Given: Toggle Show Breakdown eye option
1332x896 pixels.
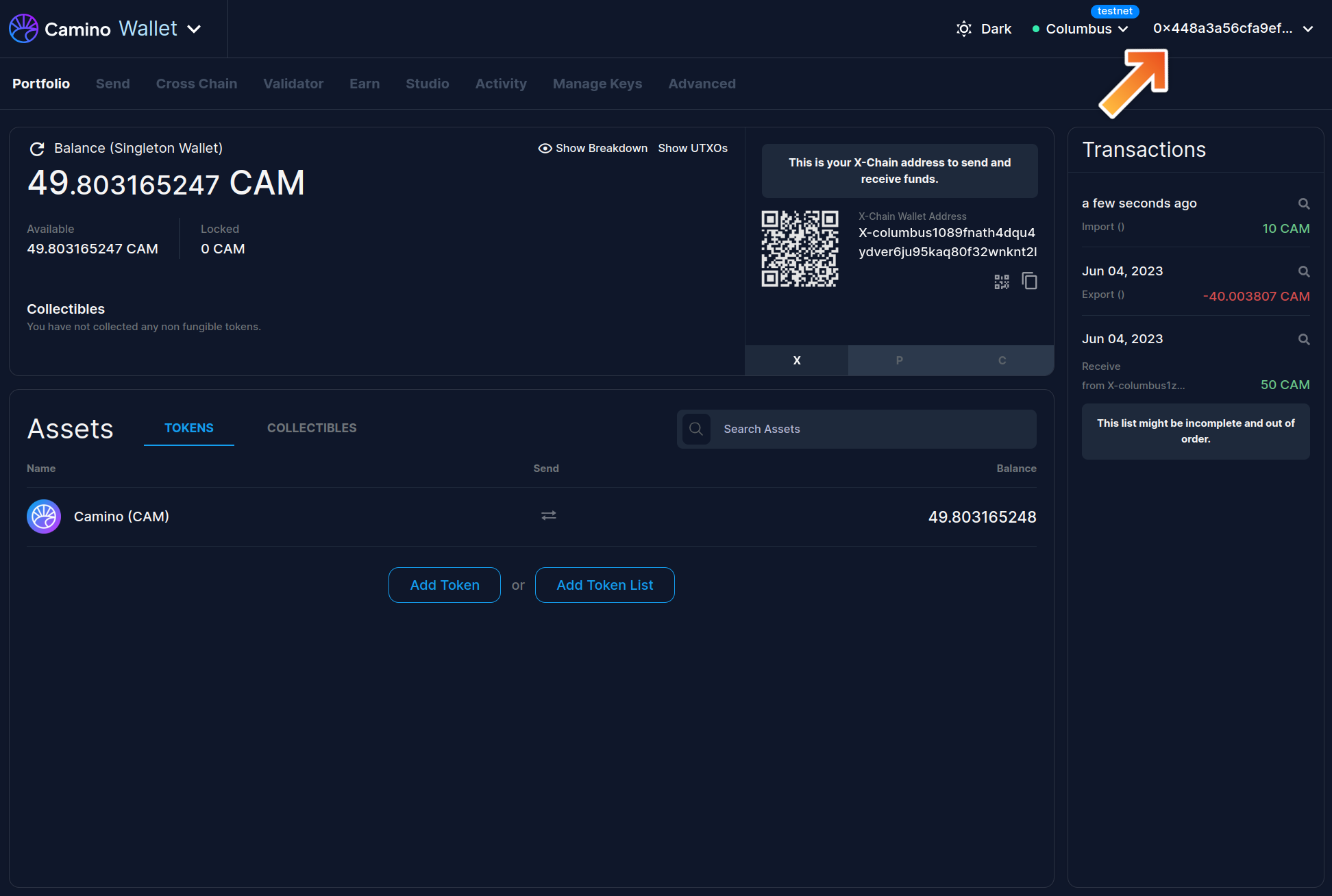Looking at the screenshot, I should pyautogui.click(x=593, y=149).
